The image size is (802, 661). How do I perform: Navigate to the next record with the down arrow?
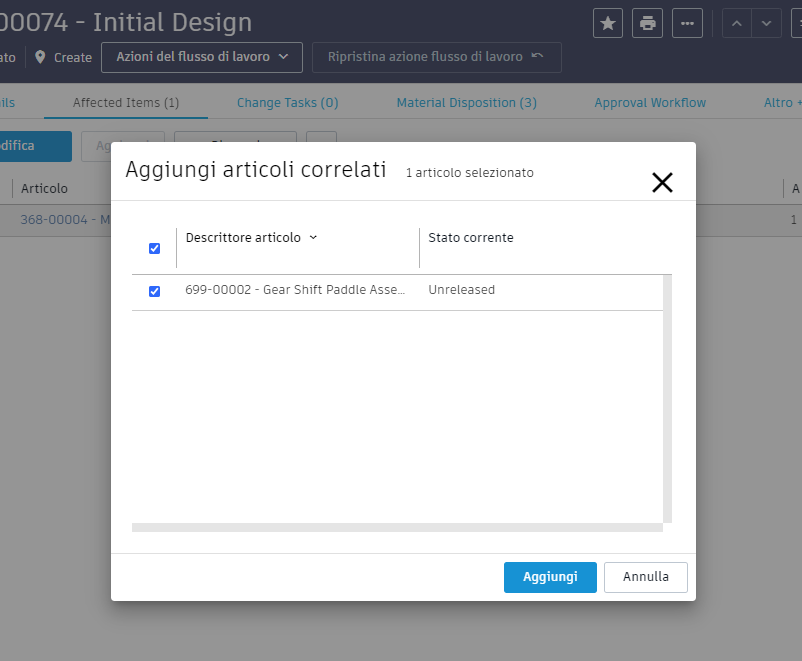[x=765, y=22]
